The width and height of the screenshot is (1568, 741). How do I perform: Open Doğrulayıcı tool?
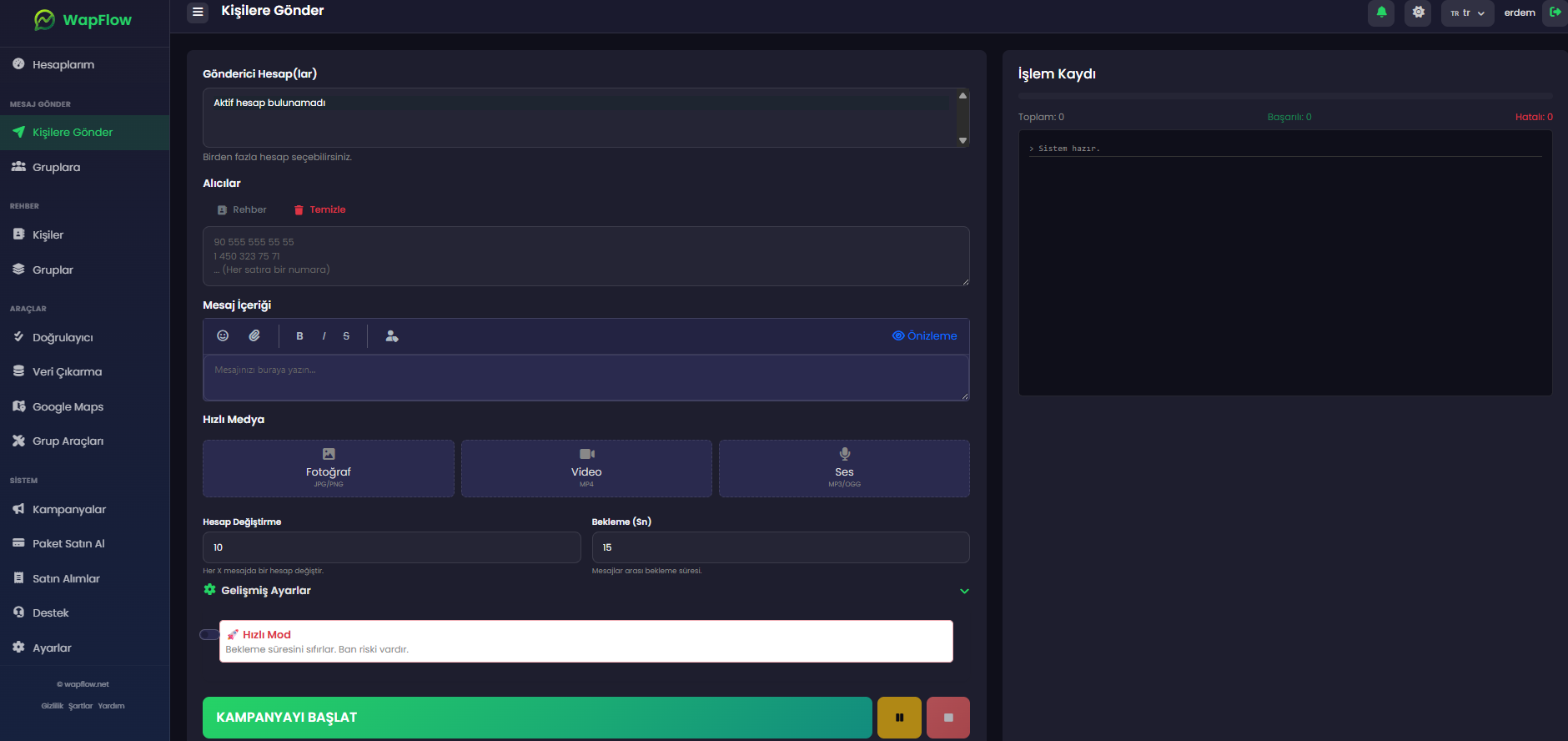pos(84,337)
